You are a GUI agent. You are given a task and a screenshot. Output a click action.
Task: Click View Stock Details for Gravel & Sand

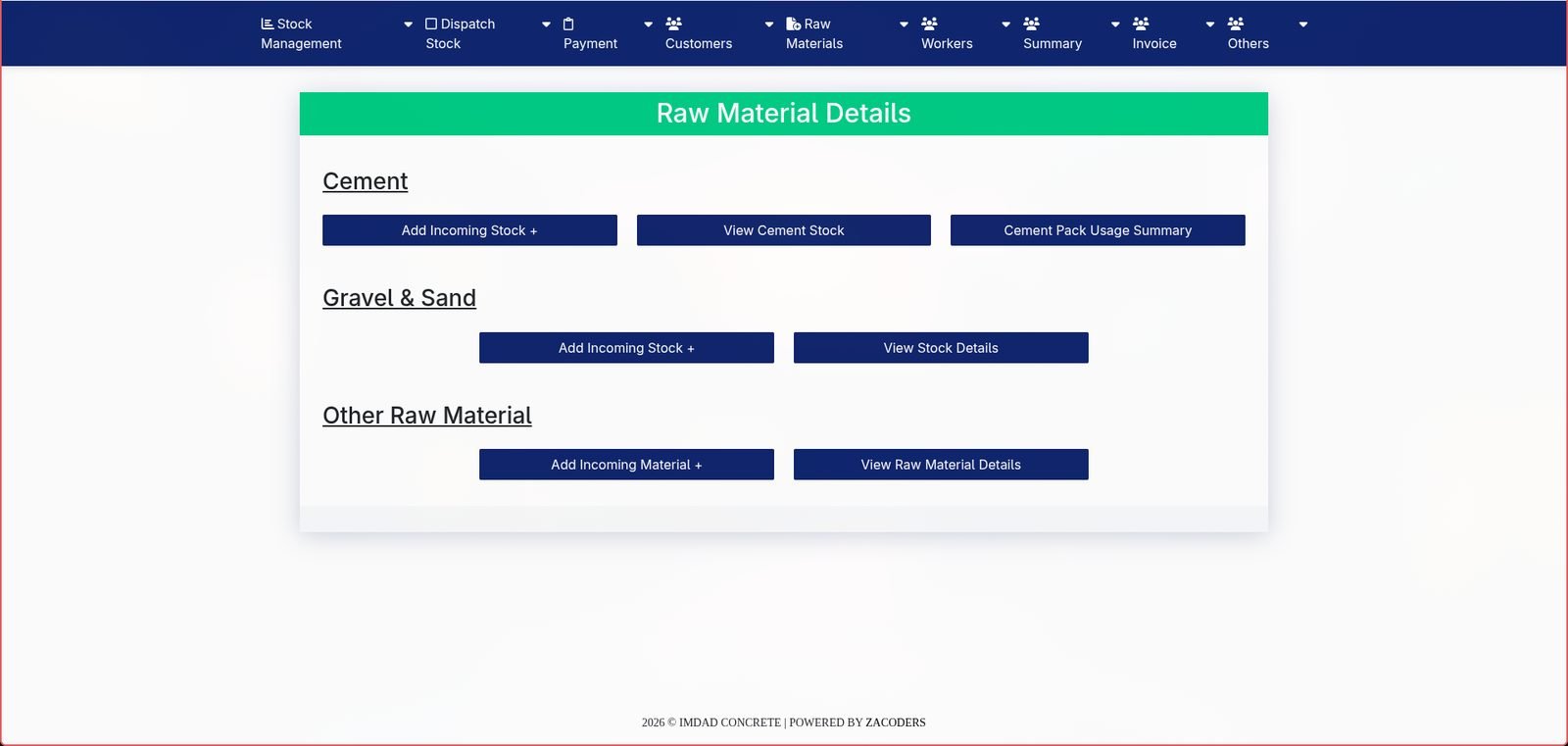point(941,348)
